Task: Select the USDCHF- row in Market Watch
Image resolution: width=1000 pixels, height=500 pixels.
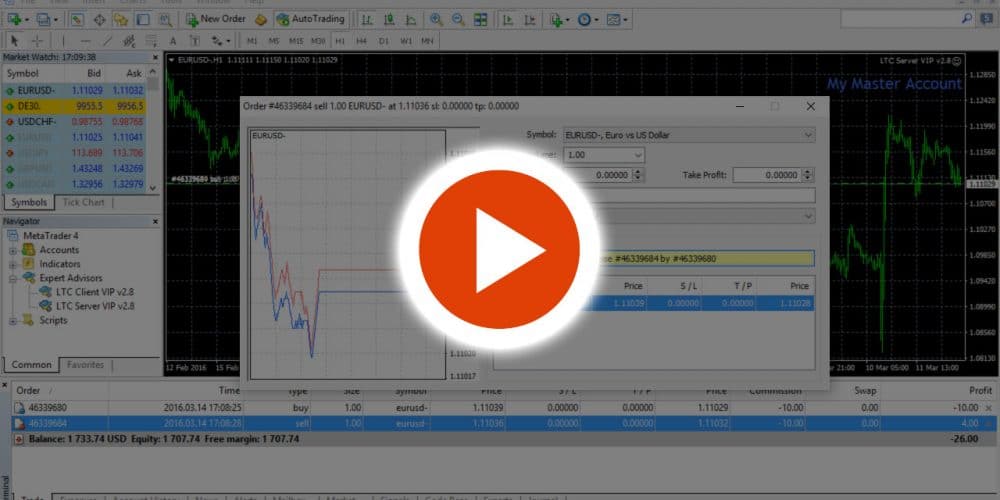Action: click(x=75, y=122)
